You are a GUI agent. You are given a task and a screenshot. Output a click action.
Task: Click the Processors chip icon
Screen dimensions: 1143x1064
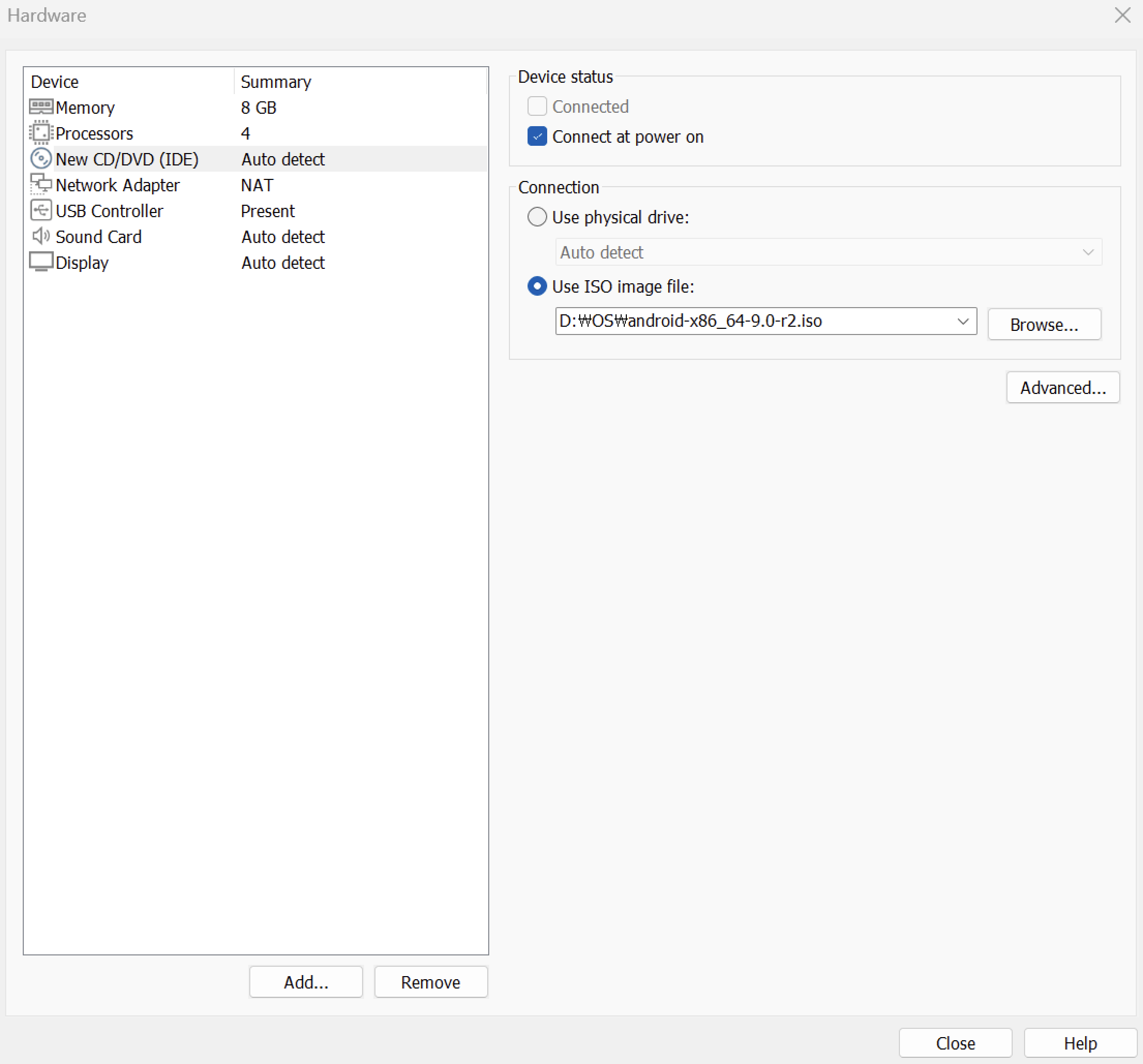pyautogui.click(x=41, y=133)
